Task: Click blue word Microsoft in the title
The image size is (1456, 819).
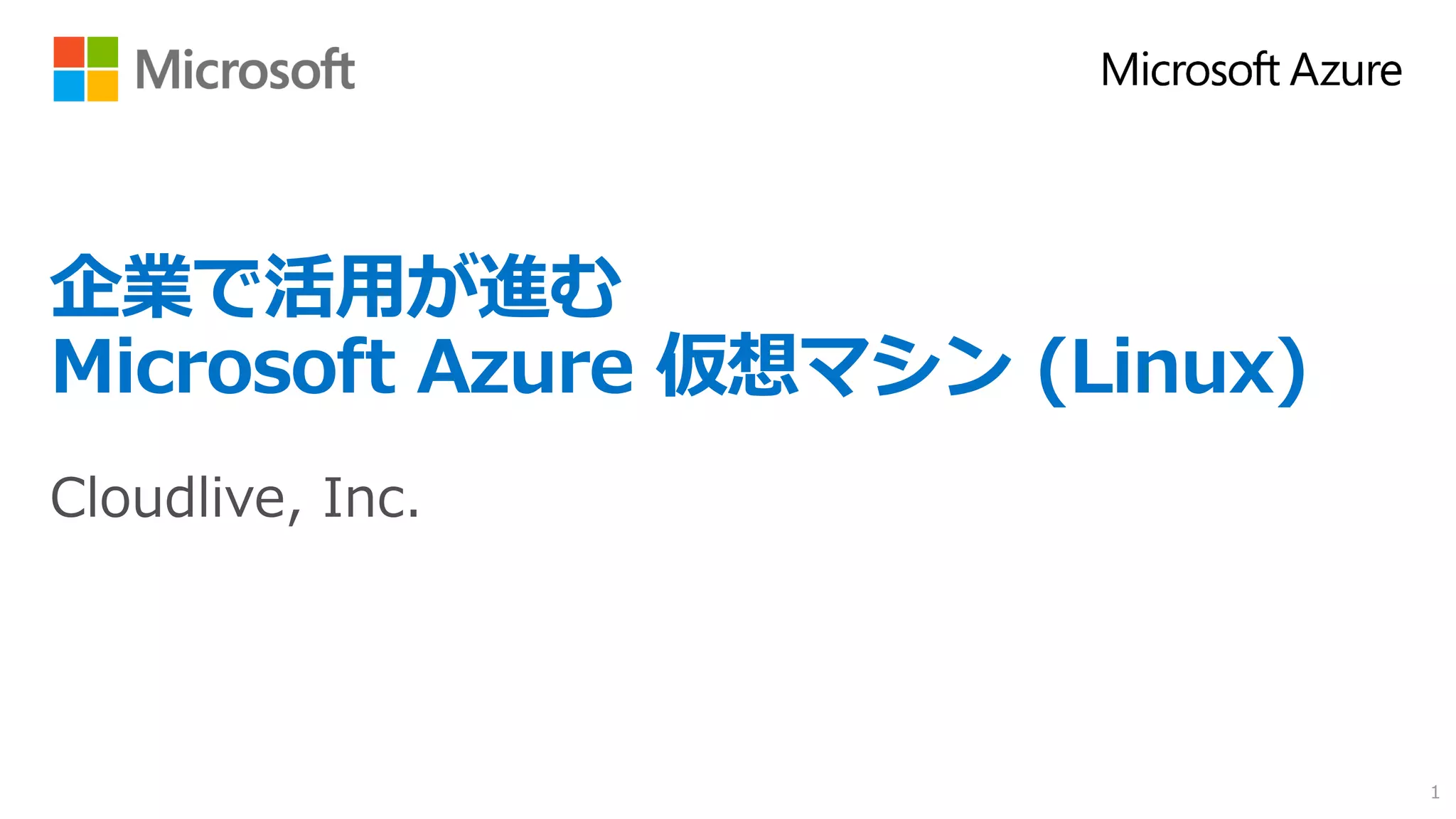Action: coord(223,367)
